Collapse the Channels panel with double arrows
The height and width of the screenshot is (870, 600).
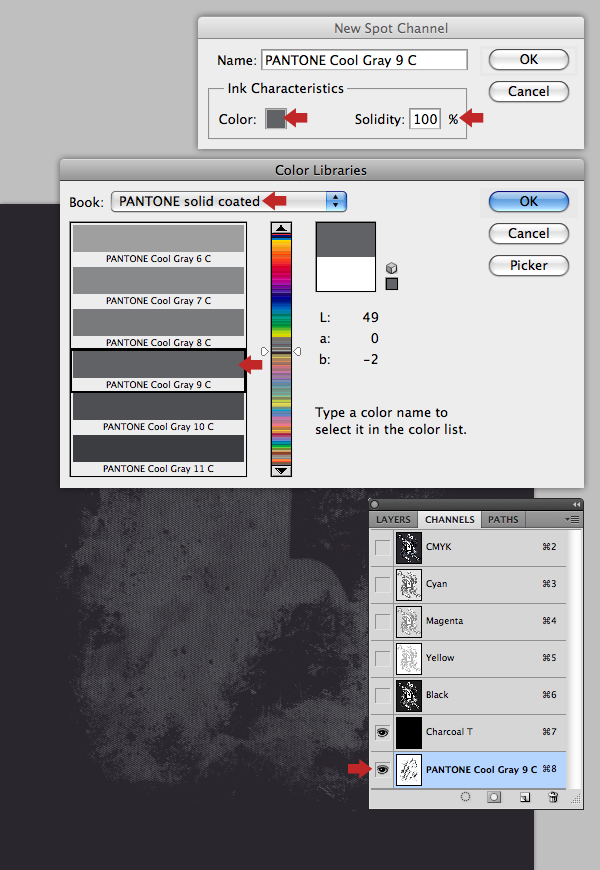tap(576, 504)
